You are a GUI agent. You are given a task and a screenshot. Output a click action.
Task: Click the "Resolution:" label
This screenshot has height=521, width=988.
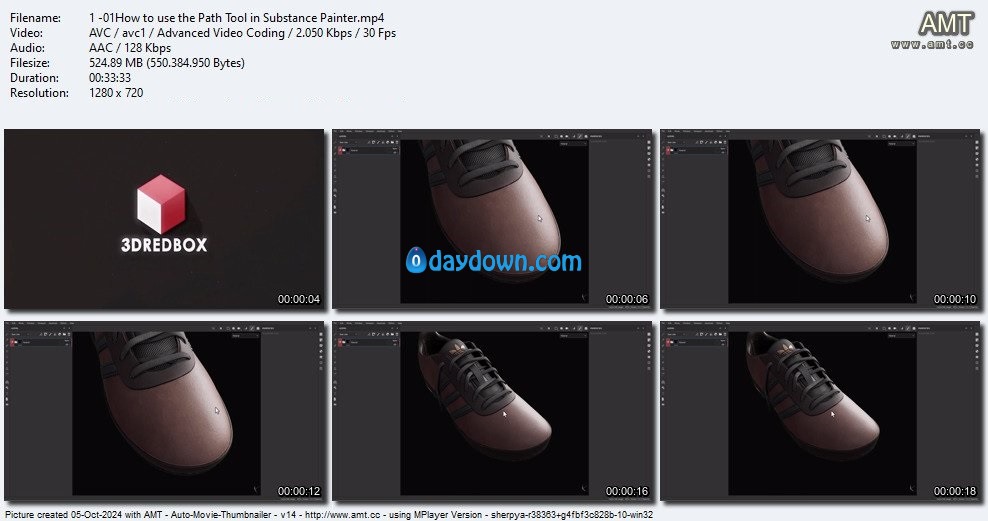pos(39,93)
